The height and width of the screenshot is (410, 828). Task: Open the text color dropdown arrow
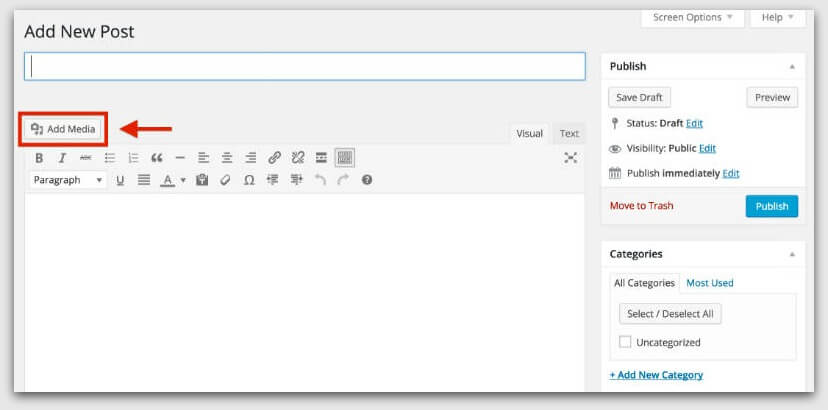pyautogui.click(x=183, y=181)
